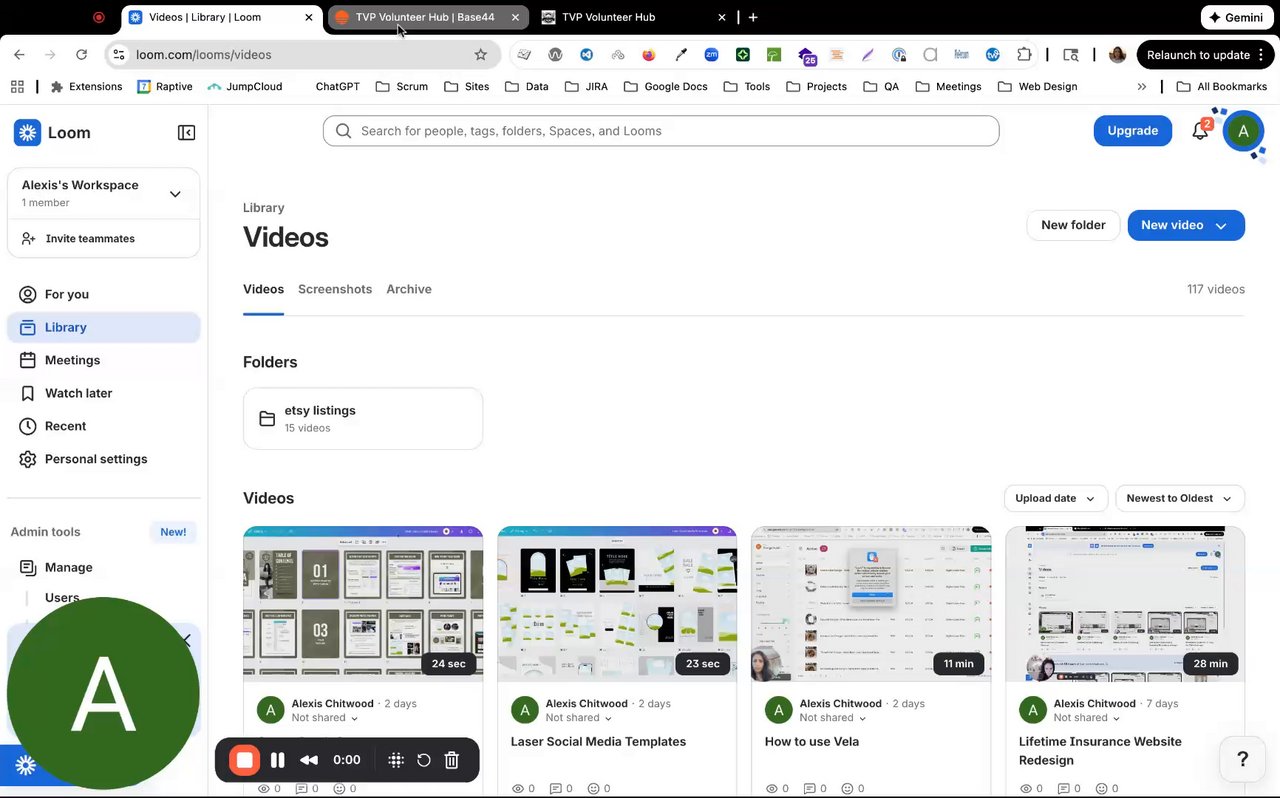Viewport: 1280px width, 798px height.
Task: Reload the current page
Action: 82,55
